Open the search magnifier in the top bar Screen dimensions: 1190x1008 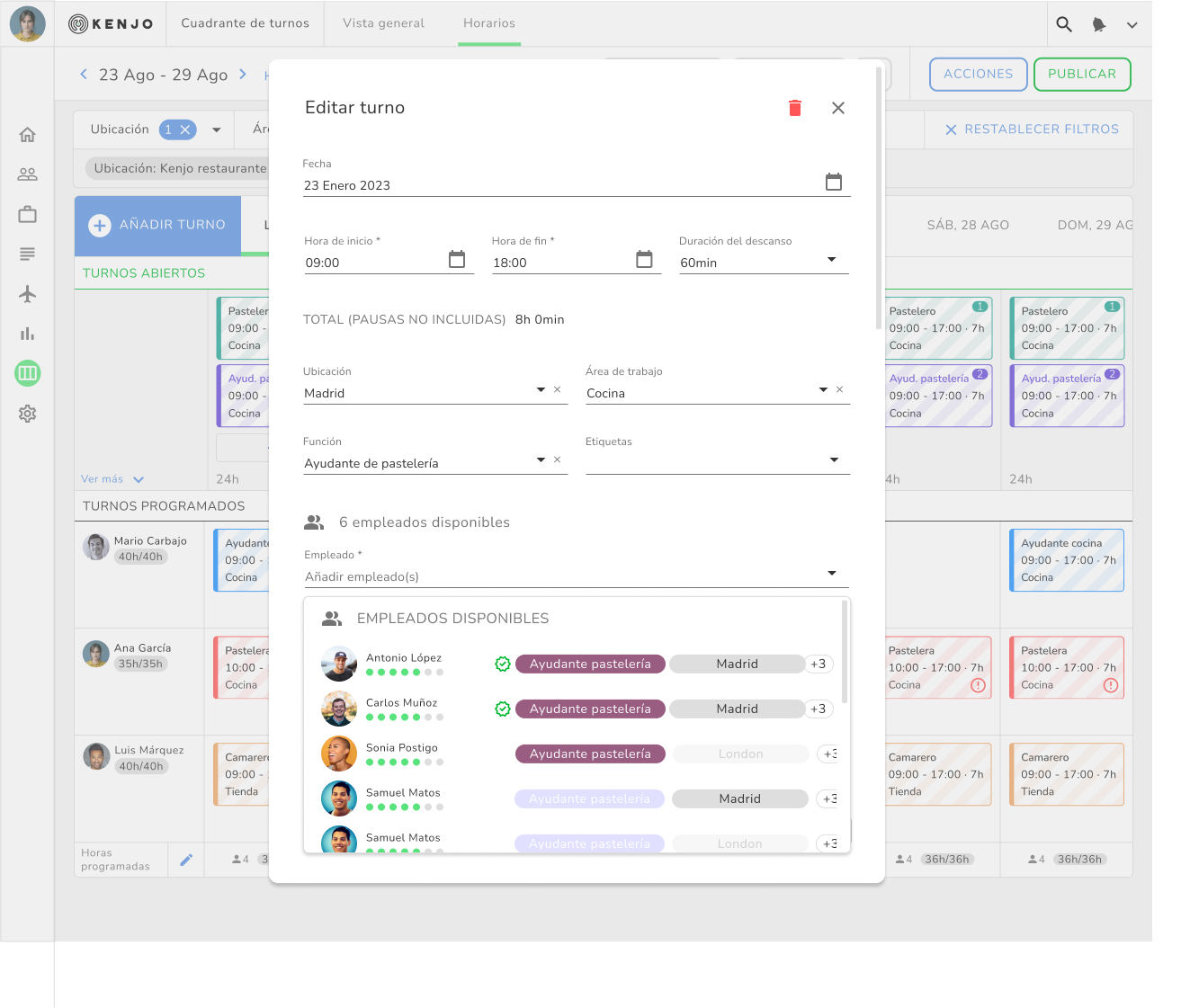(x=1064, y=24)
